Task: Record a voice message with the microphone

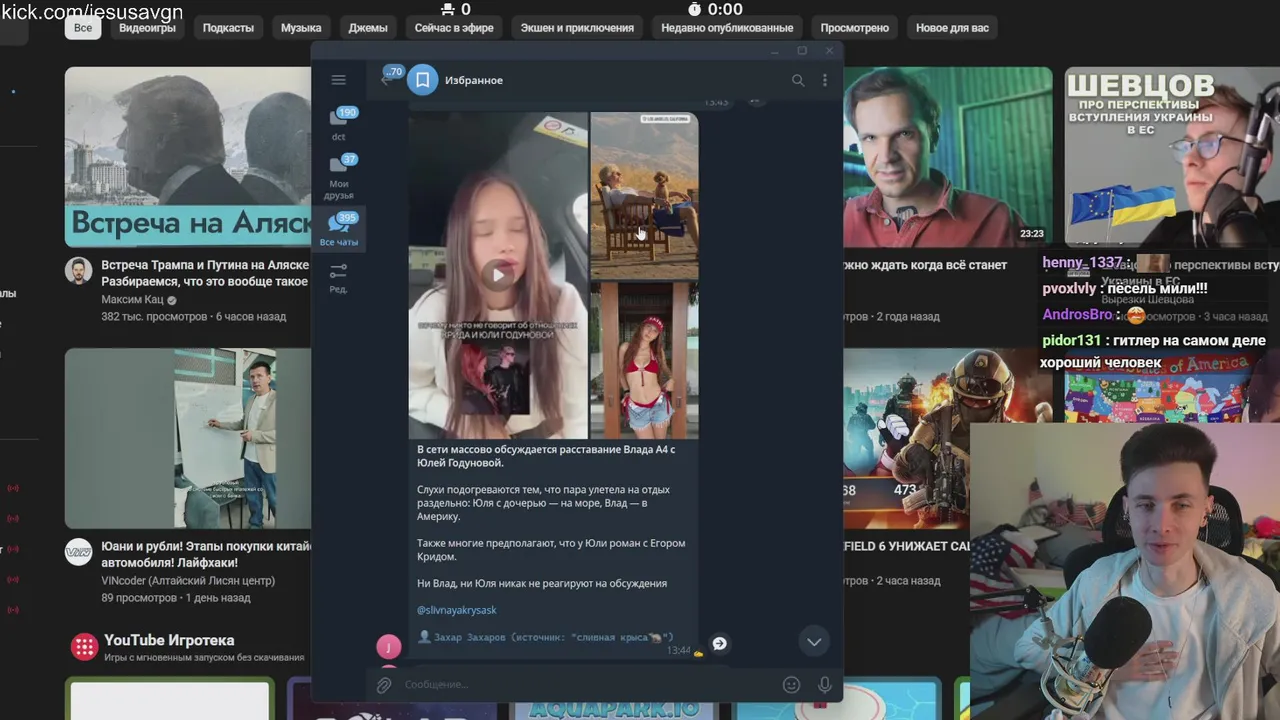Action: click(x=825, y=685)
